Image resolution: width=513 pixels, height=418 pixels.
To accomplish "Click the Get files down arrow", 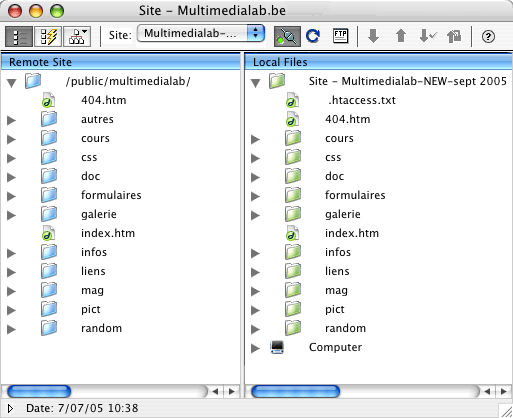I will (373, 36).
